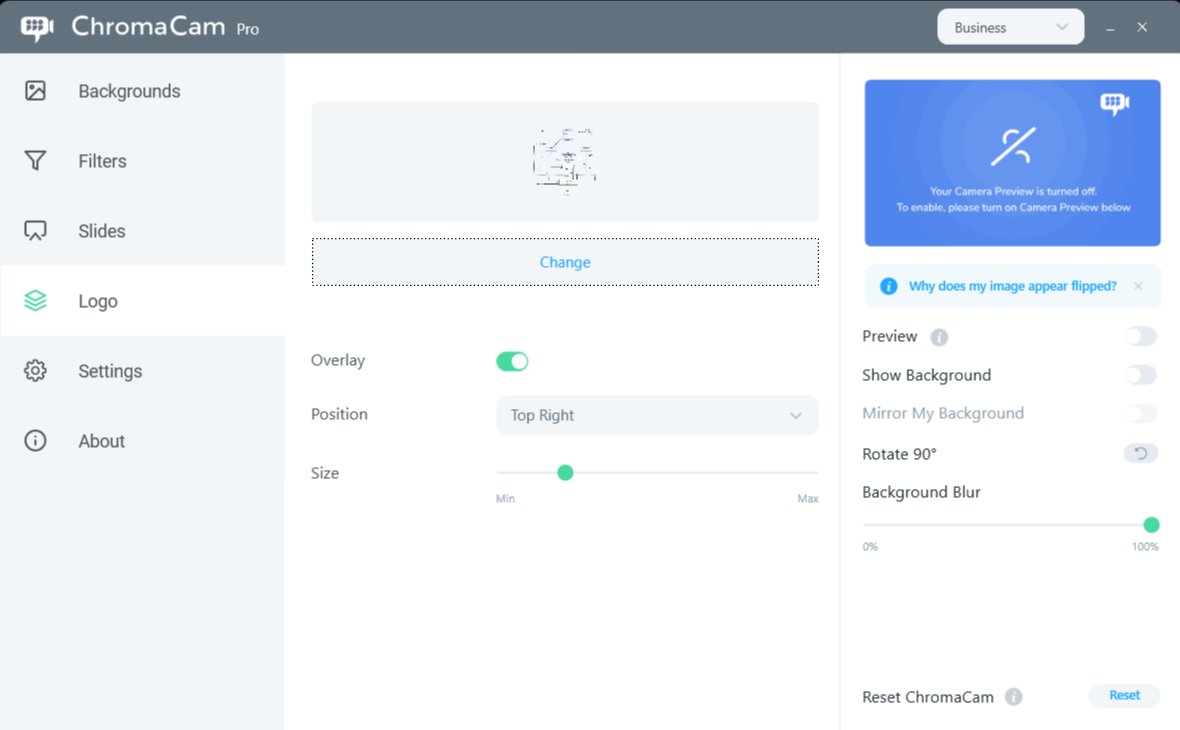Dismiss the flipped image tip with X
The width and height of the screenshot is (1180, 730).
pyautogui.click(x=1139, y=286)
